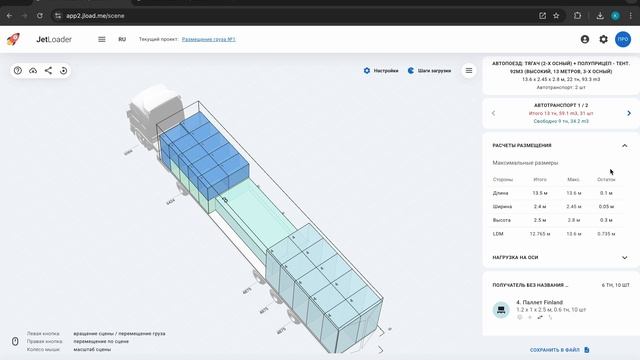Click the browser profile avatar
This screenshot has width=640, height=360.
(x=615, y=16)
